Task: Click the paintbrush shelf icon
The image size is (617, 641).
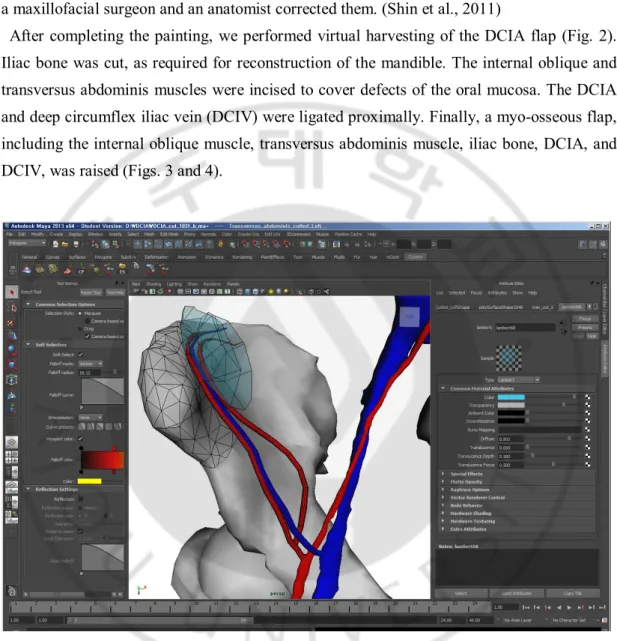Action: point(68,269)
